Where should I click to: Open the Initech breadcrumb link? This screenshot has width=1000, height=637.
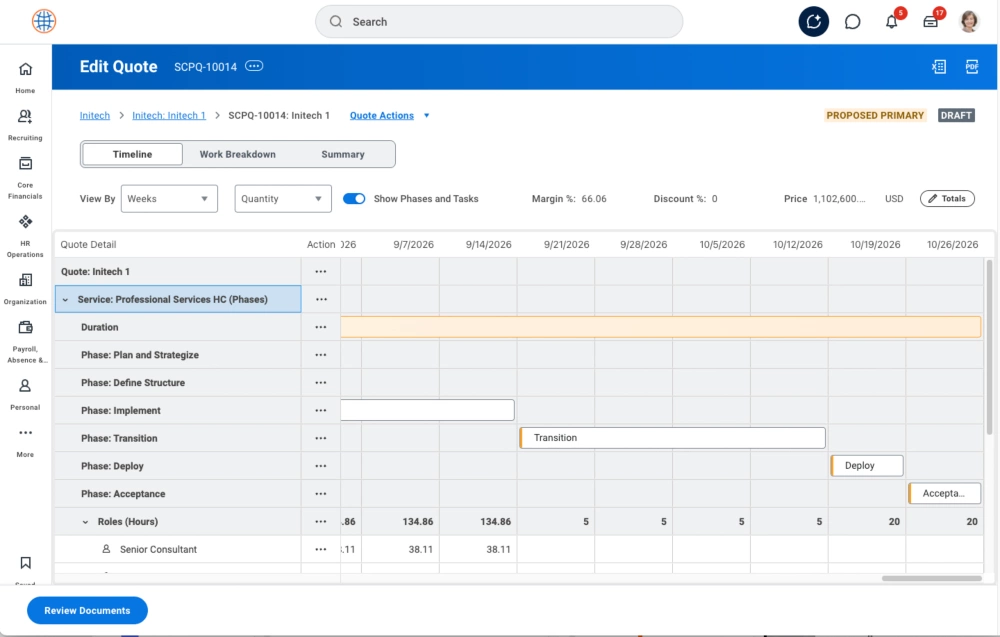click(95, 116)
